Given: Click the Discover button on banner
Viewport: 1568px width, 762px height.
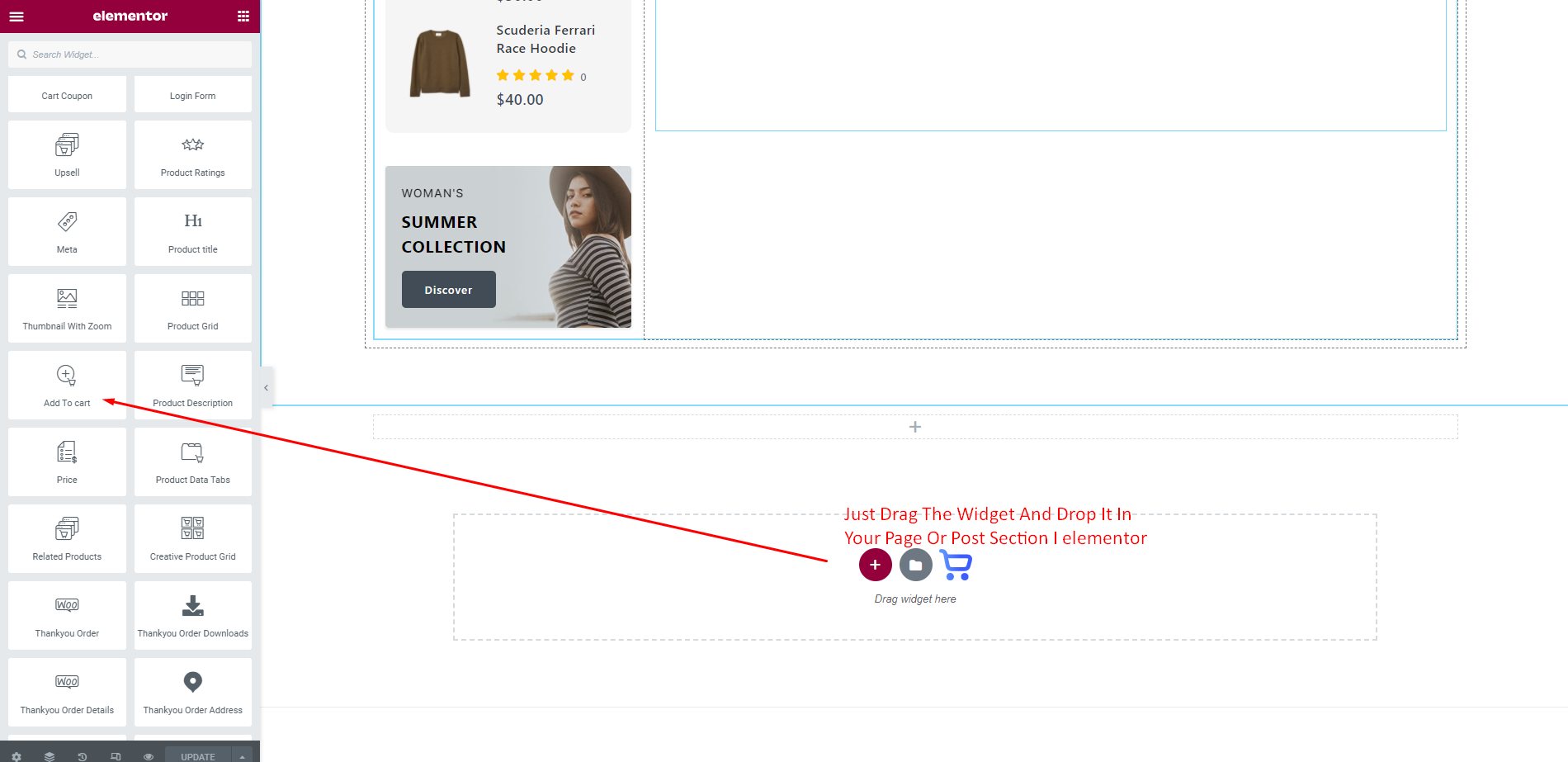Looking at the screenshot, I should pyautogui.click(x=448, y=290).
